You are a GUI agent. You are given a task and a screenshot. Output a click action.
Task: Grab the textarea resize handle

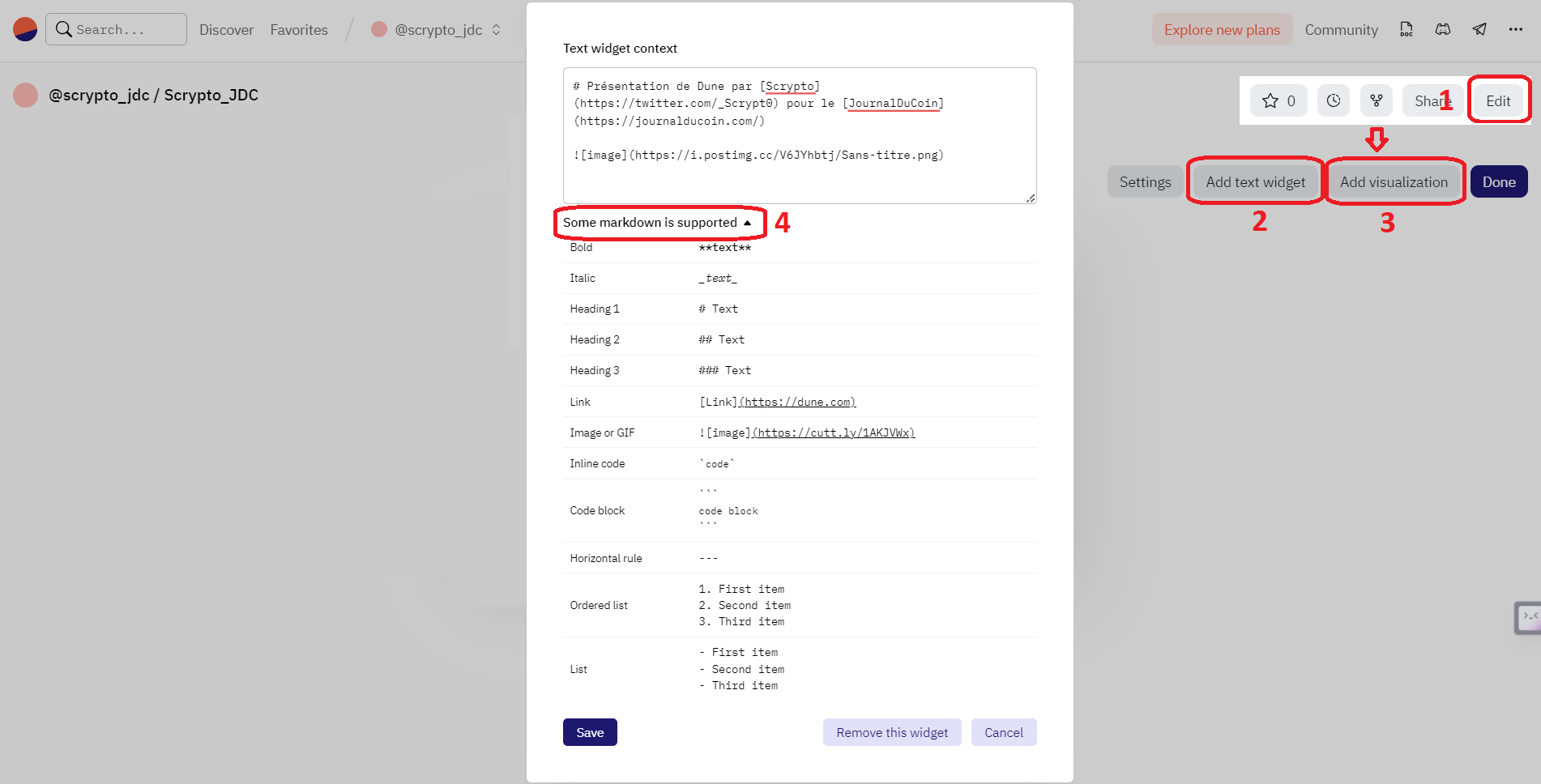1031,198
